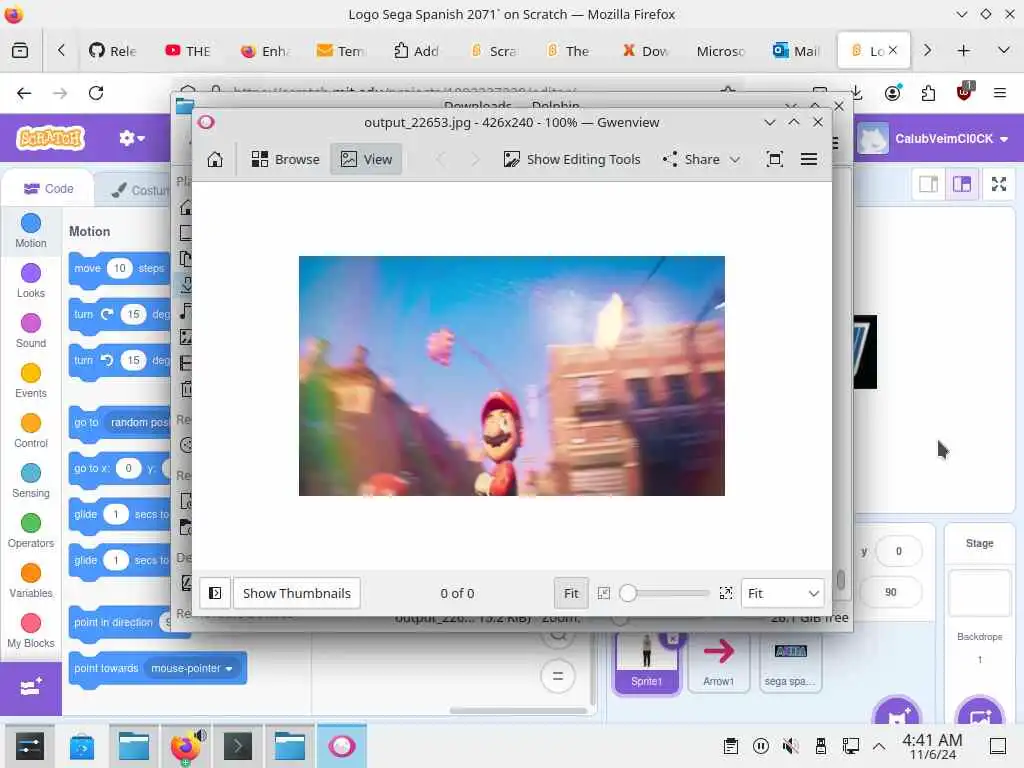Select the Arrow1 sprite
The image size is (1024, 768).
(x=718, y=663)
